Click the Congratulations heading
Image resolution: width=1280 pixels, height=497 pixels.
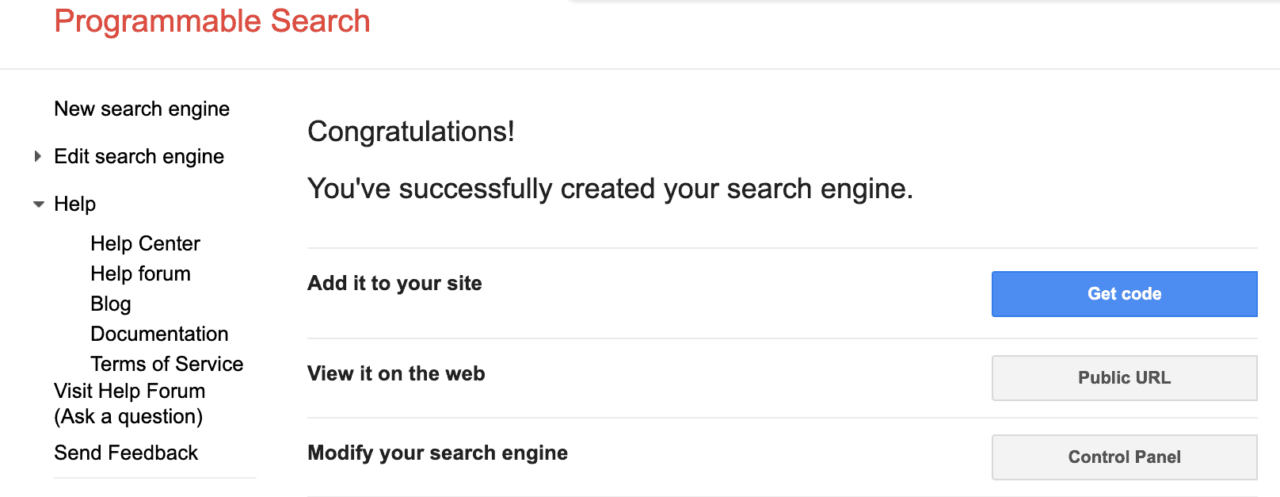coord(411,131)
